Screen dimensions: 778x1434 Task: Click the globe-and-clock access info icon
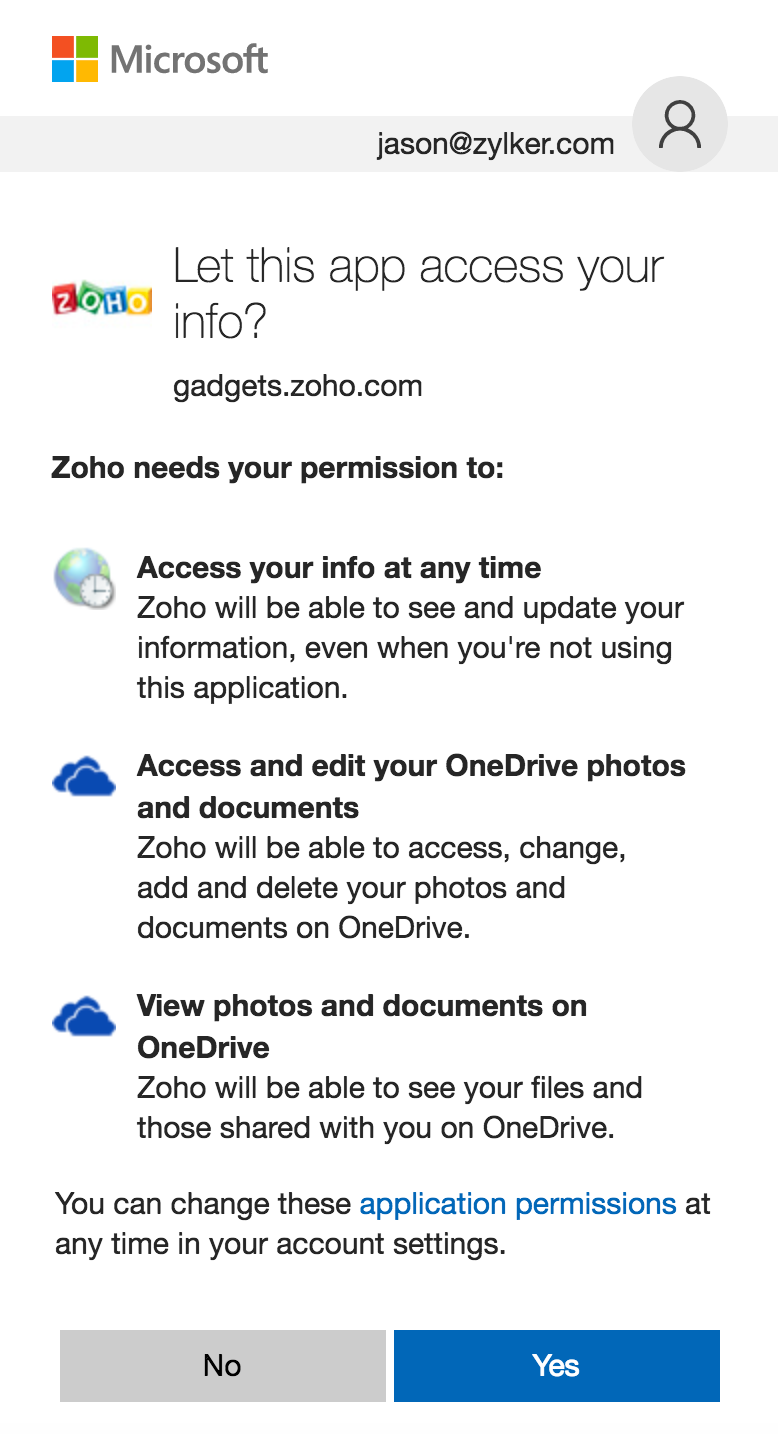(x=84, y=579)
